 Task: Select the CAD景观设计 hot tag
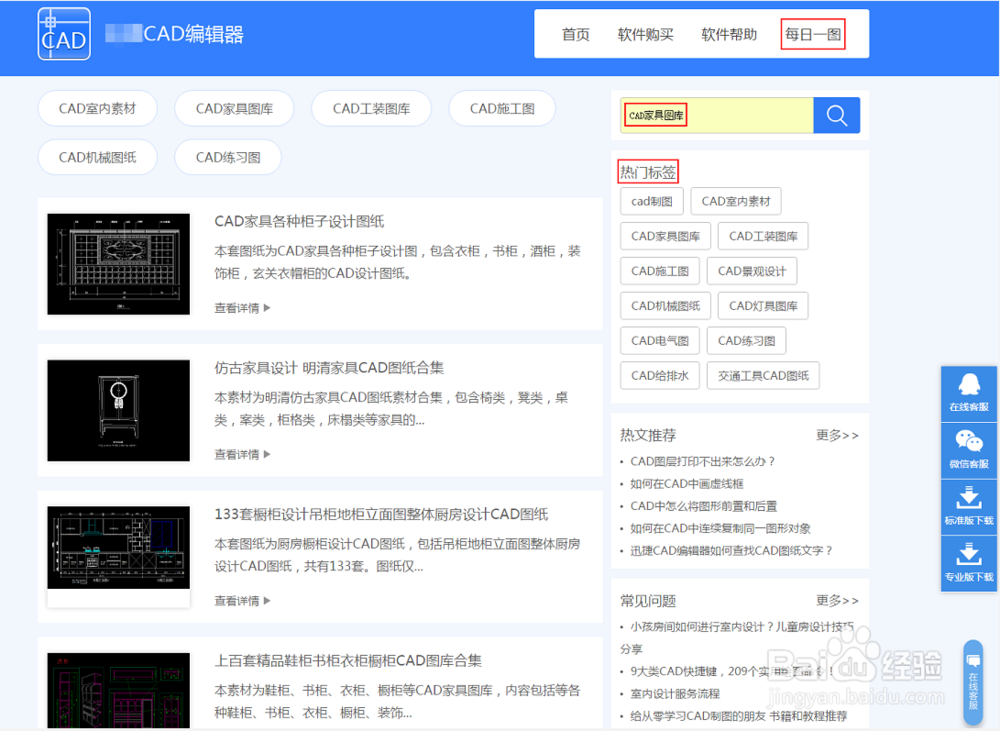click(752, 271)
